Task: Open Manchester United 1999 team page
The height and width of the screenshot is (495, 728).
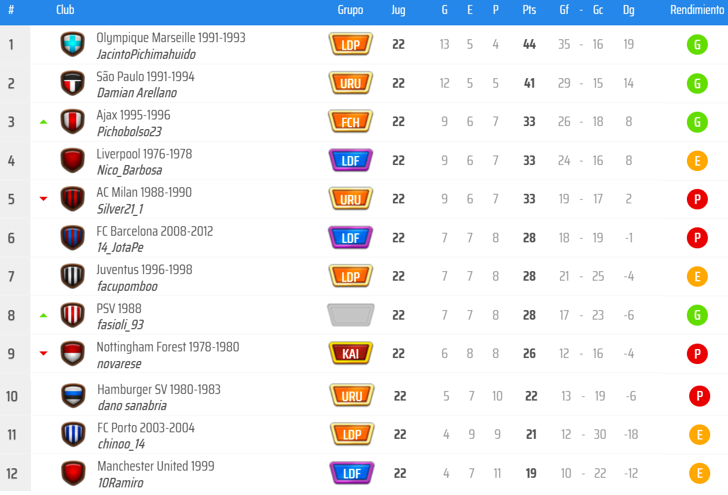Action: pos(155,466)
